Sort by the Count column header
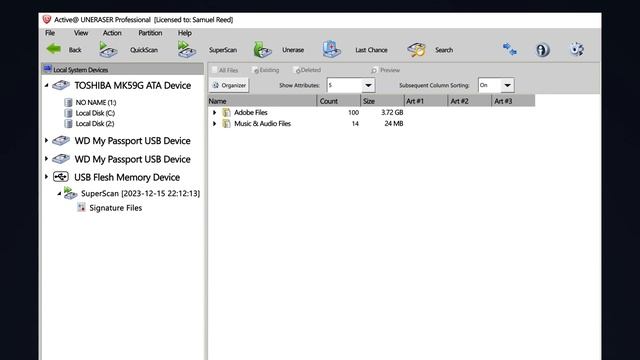Viewport: 640px width, 360px height. point(339,101)
